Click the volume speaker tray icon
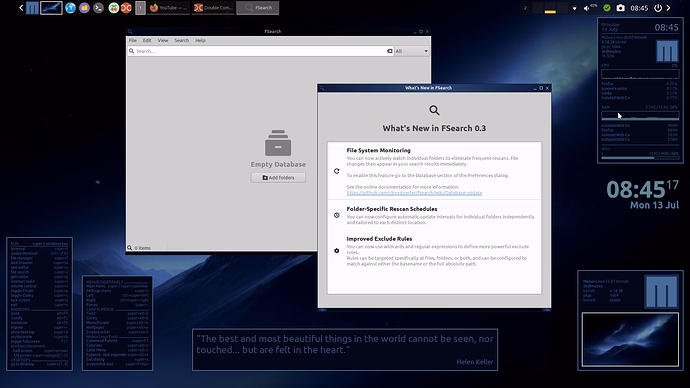The width and height of the screenshot is (690, 388). pyautogui.click(x=587, y=8)
